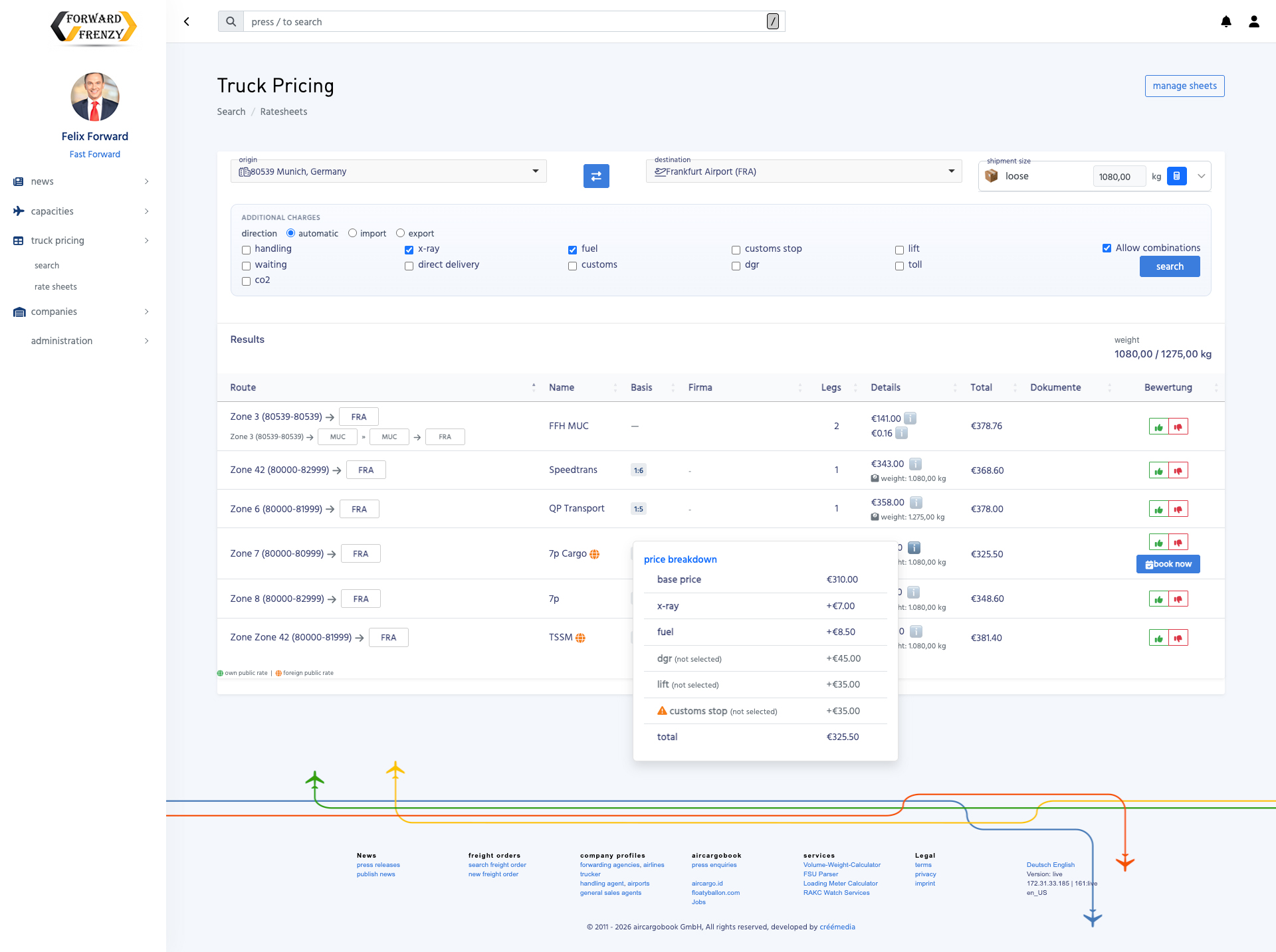Open the origin dropdown

tap(535, 171)
